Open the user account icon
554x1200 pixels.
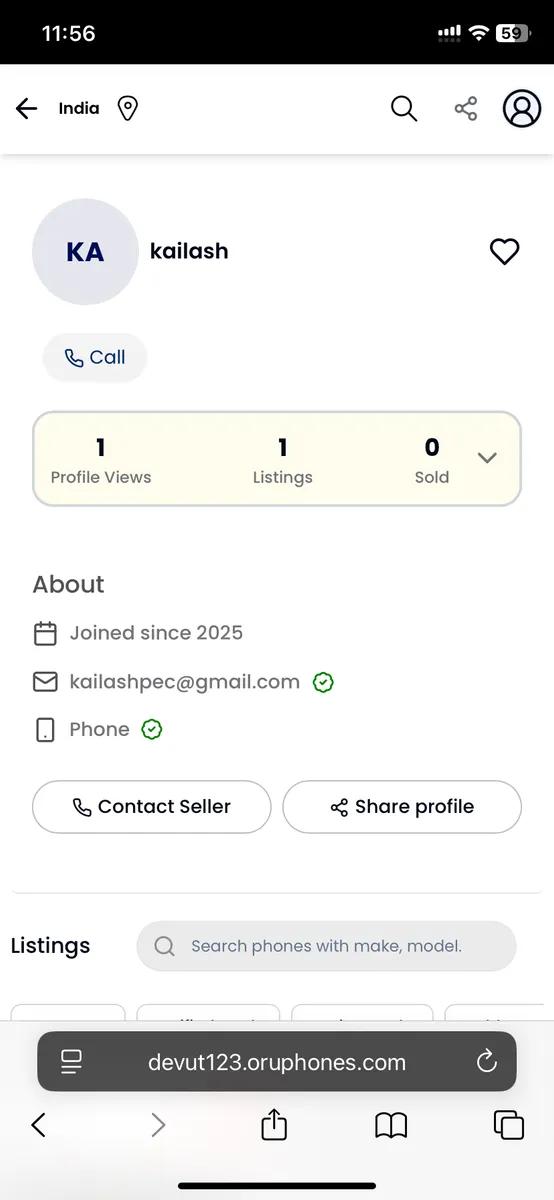(x=522, y=108)
